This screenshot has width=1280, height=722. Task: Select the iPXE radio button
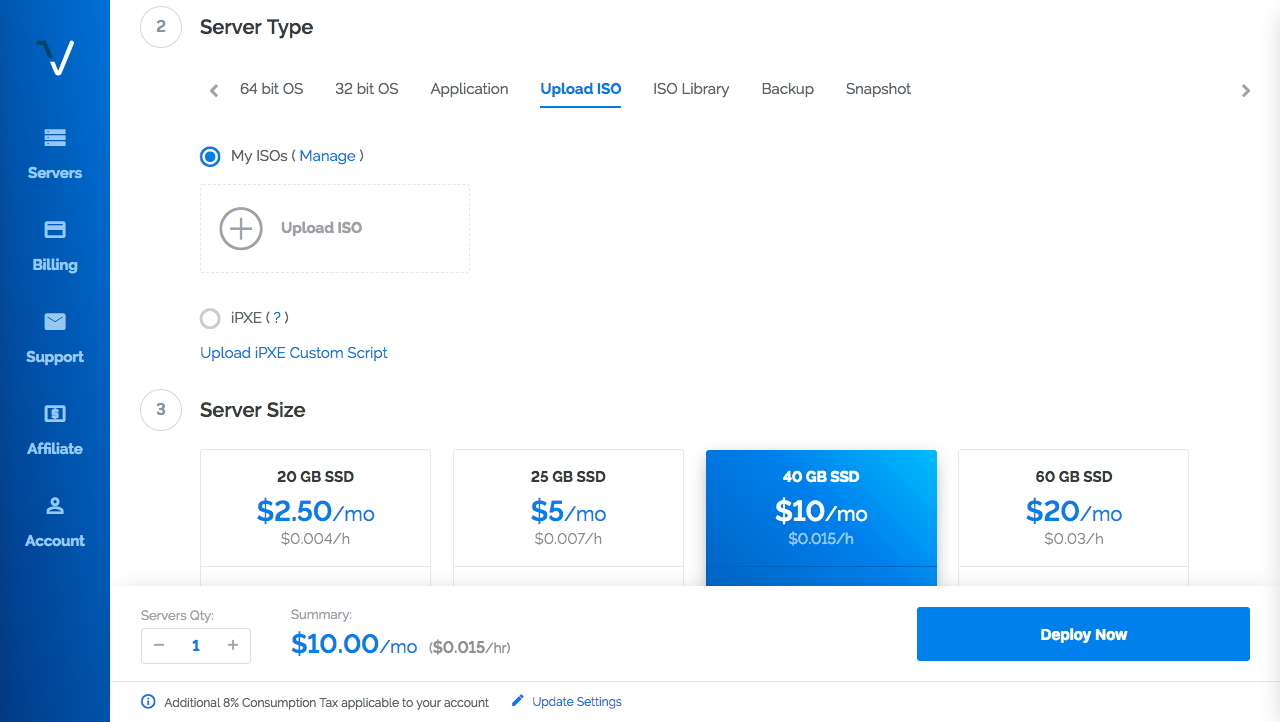pos(210,318)
